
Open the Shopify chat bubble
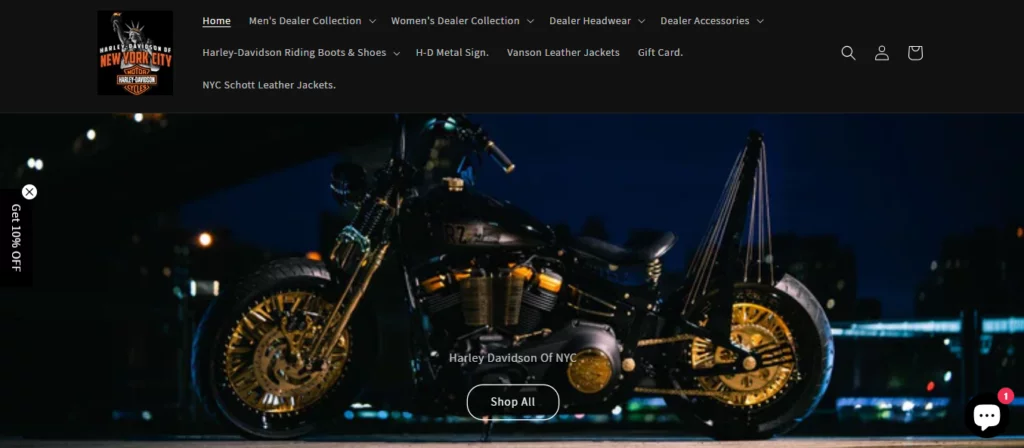[986, 415]
